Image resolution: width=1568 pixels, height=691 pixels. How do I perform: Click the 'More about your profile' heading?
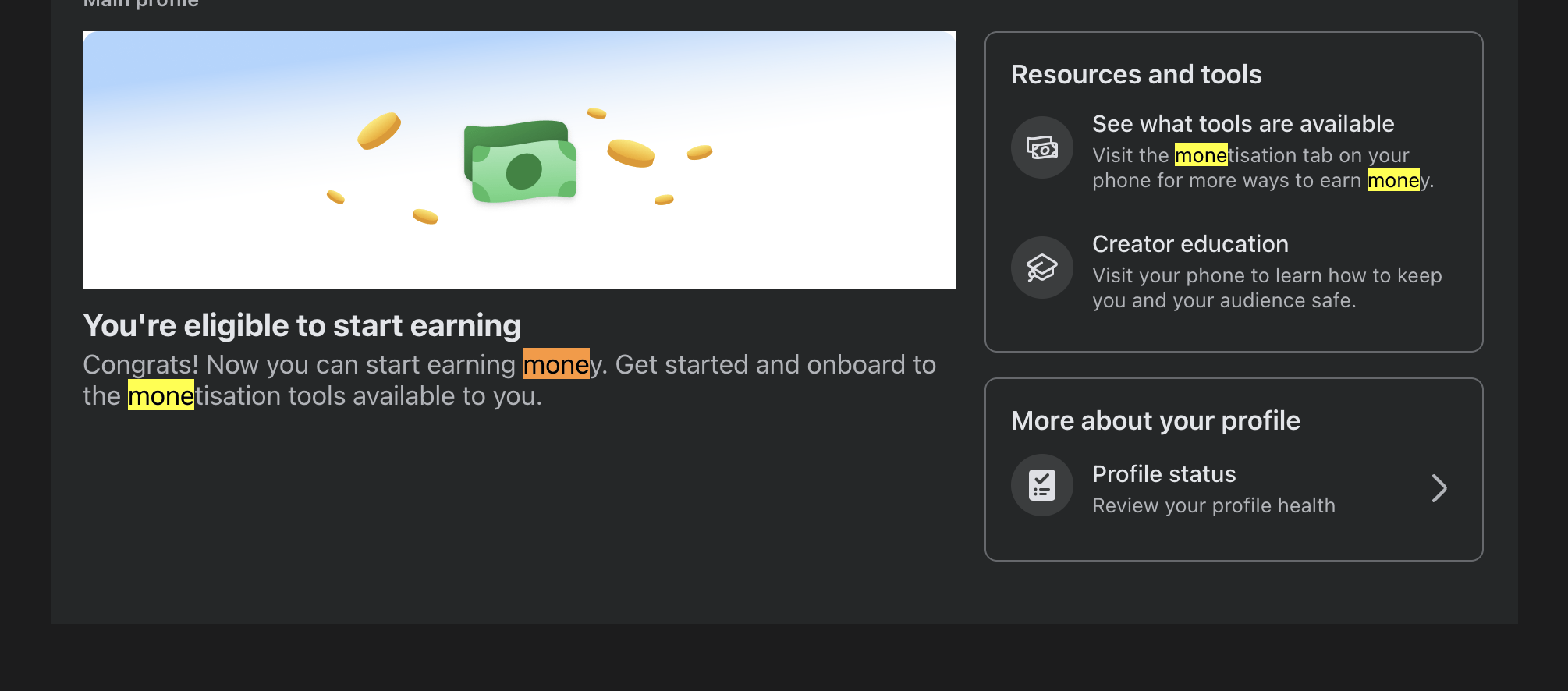point(1155,421)
